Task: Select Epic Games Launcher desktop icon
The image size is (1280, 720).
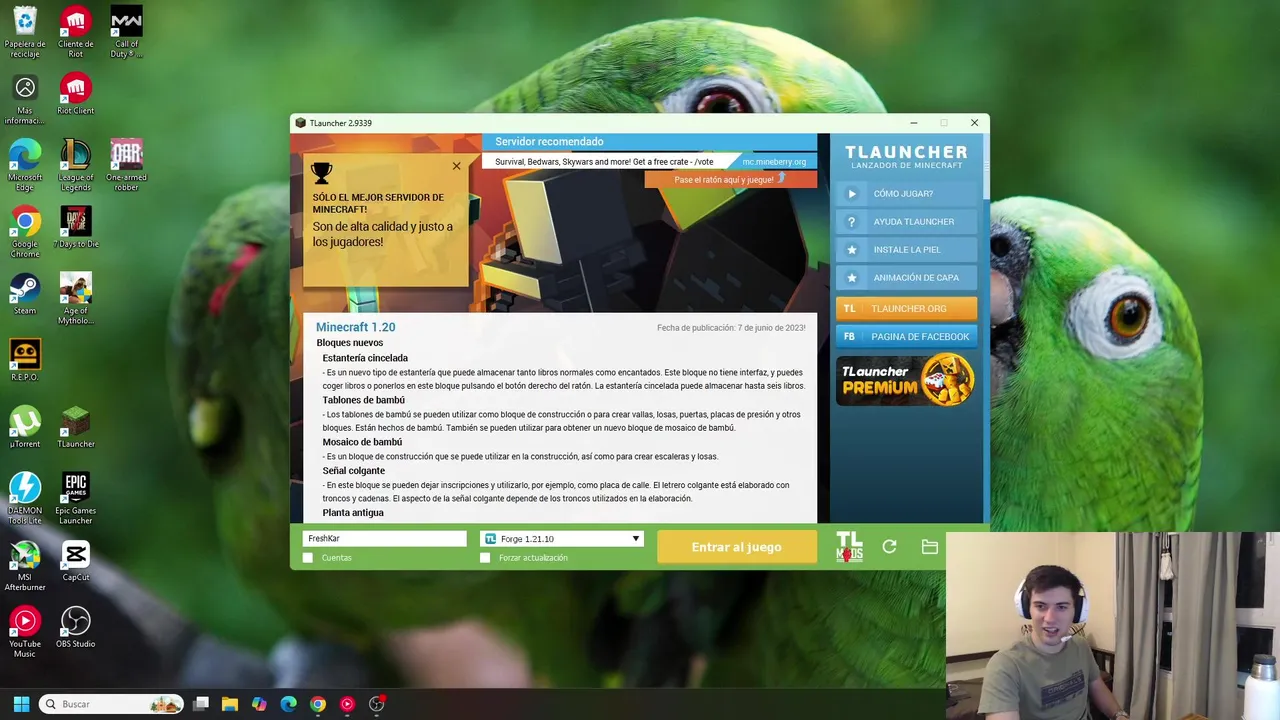Action: 76,498
